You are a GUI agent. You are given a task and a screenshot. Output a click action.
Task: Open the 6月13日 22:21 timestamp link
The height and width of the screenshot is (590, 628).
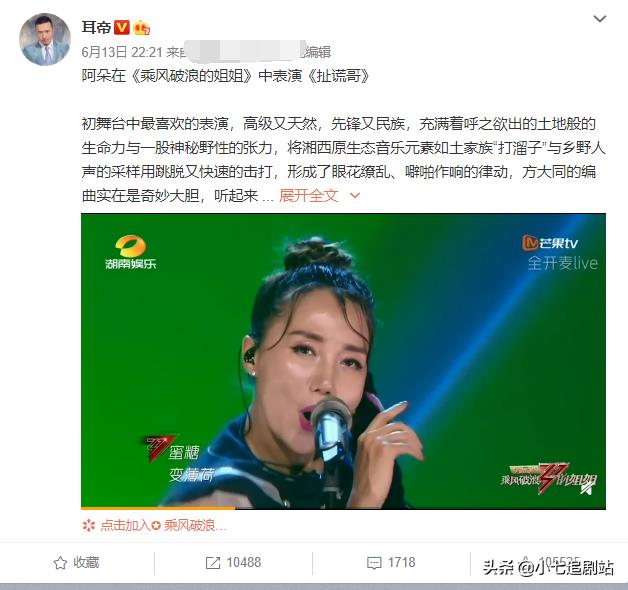tap(122, 52)
